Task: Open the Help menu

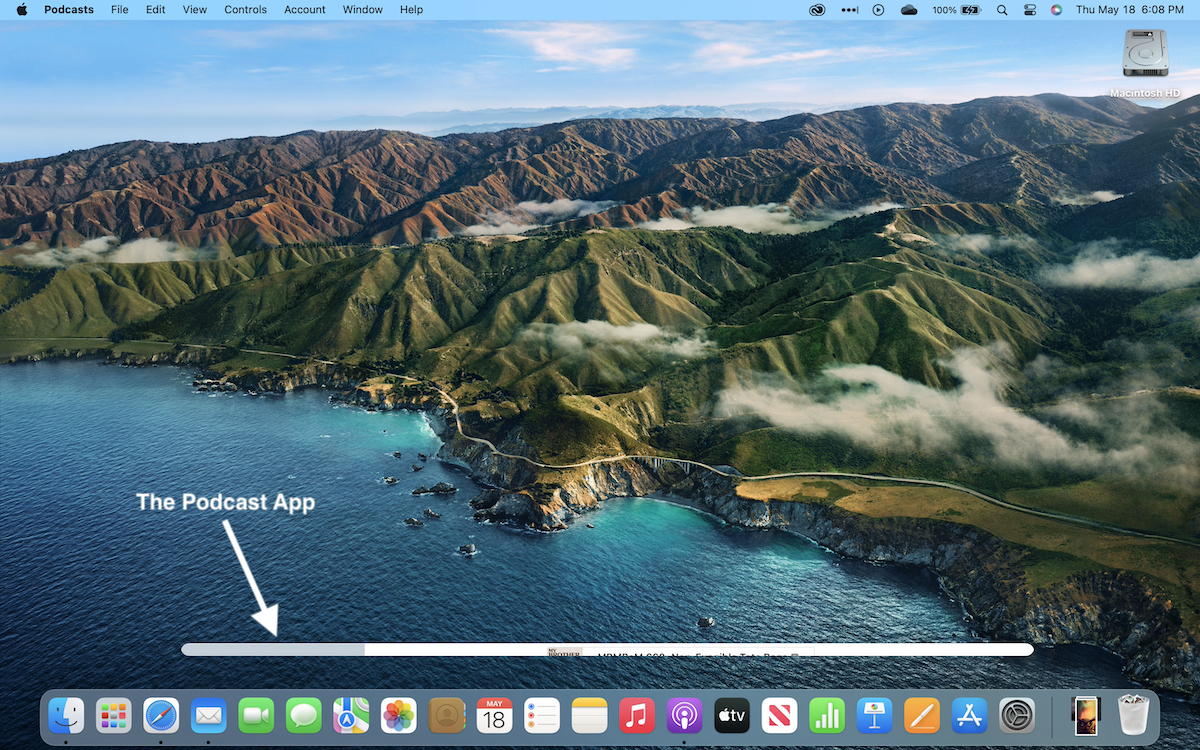Action: pos(411,9)
